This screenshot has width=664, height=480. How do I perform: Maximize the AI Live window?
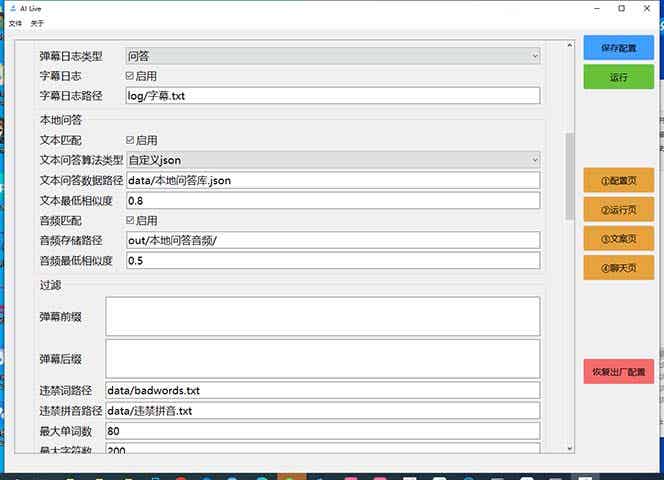pos(621,8)
